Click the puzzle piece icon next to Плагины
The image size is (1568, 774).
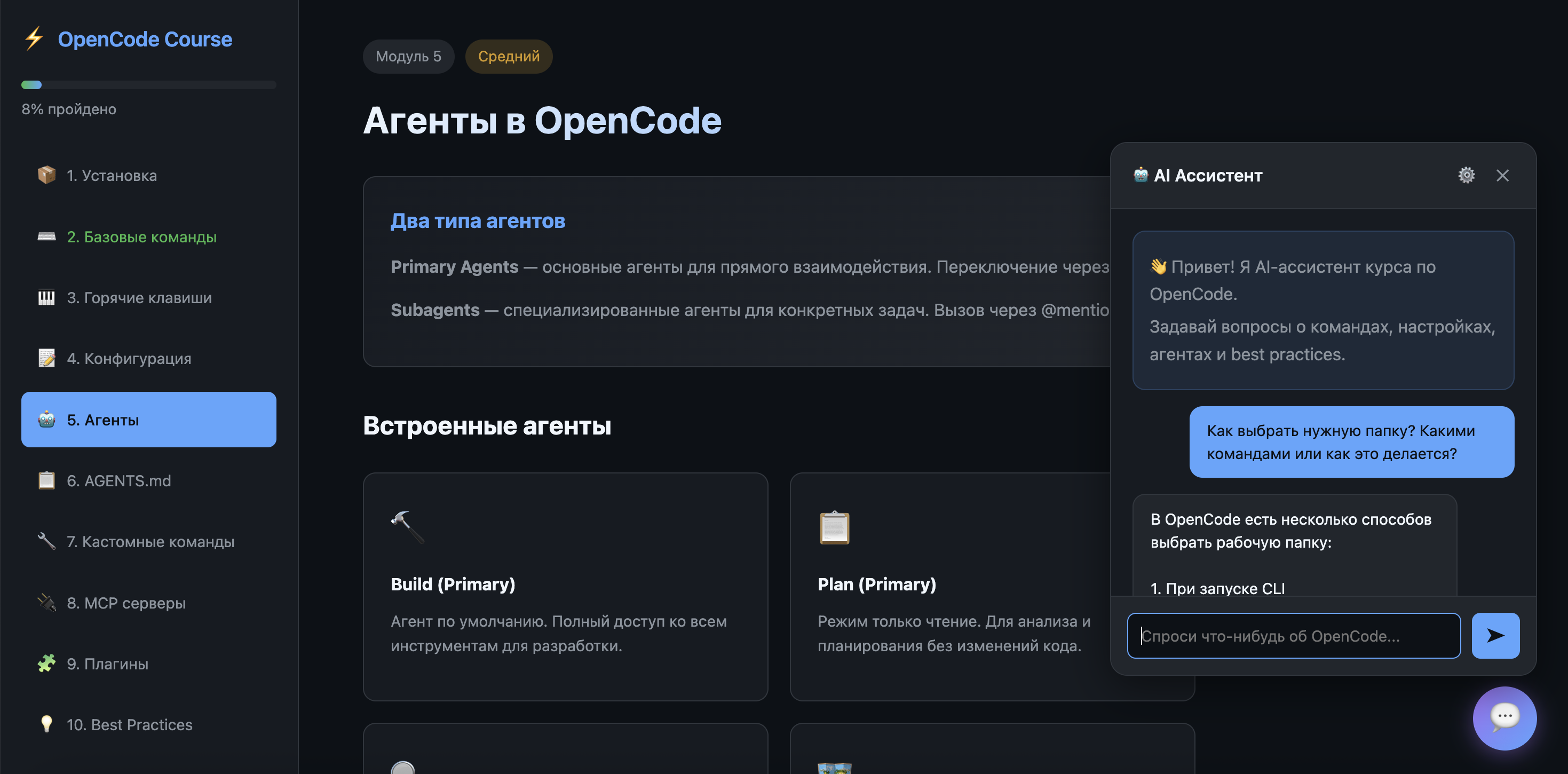click(46, 664)
